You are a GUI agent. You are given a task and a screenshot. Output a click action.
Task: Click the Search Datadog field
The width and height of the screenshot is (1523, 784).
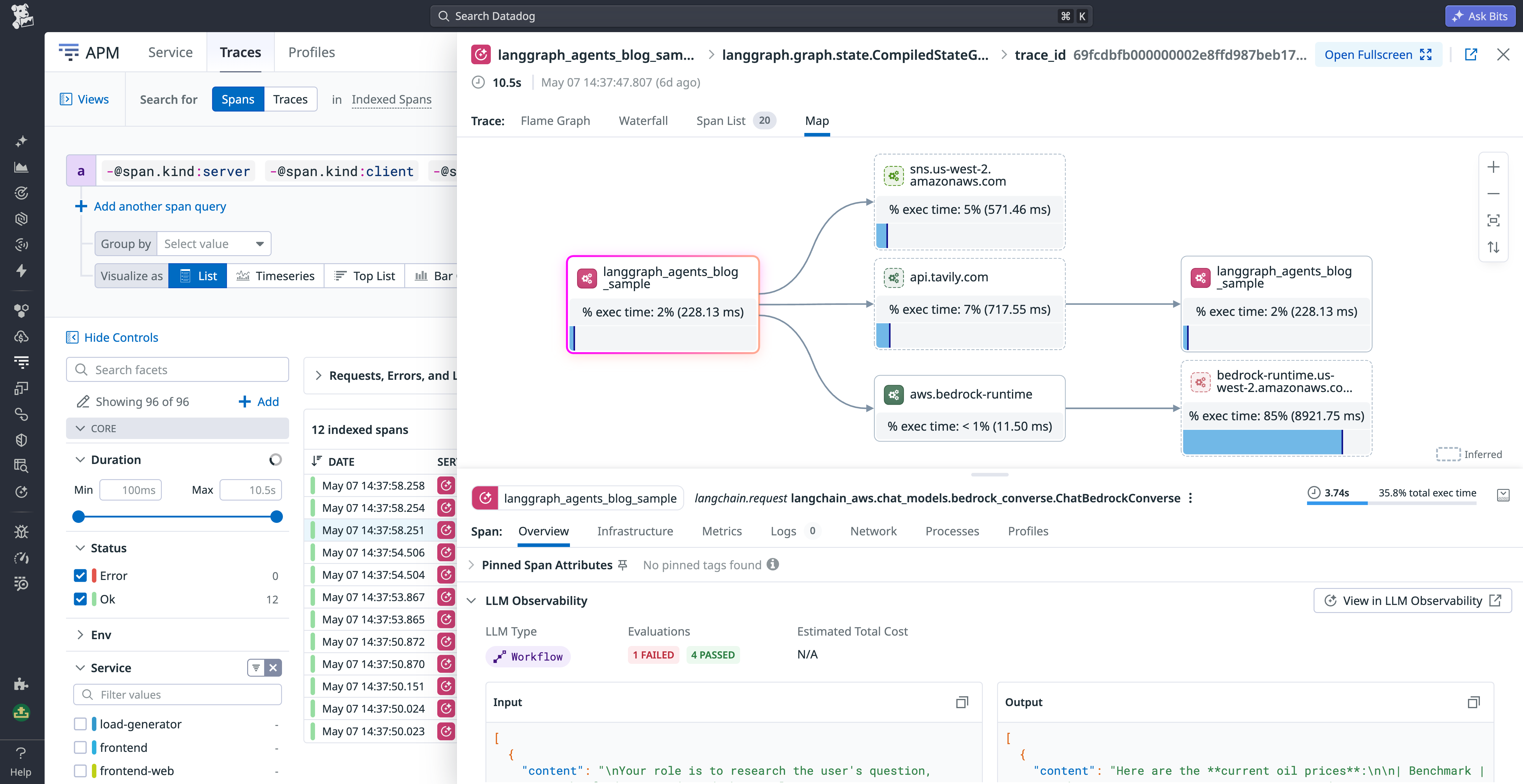click(x=761, y=16)
